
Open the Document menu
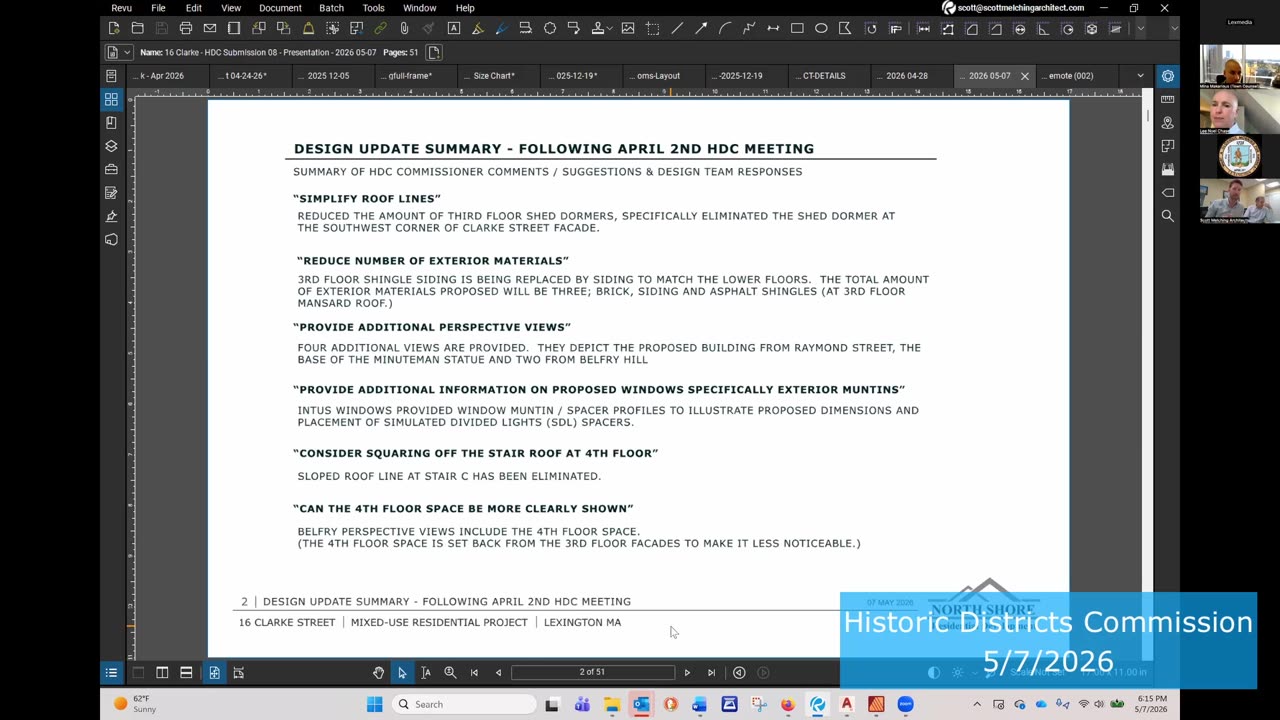pos(280,8)
